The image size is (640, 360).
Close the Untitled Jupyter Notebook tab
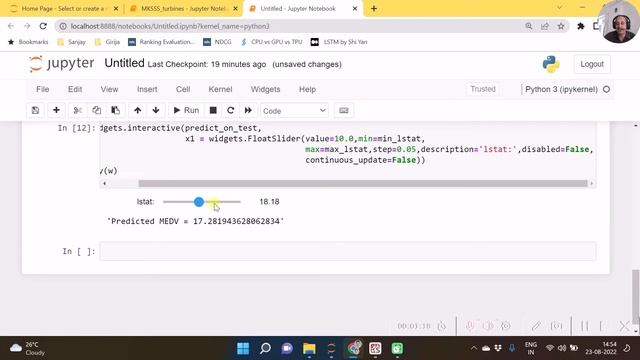[355, 9]
